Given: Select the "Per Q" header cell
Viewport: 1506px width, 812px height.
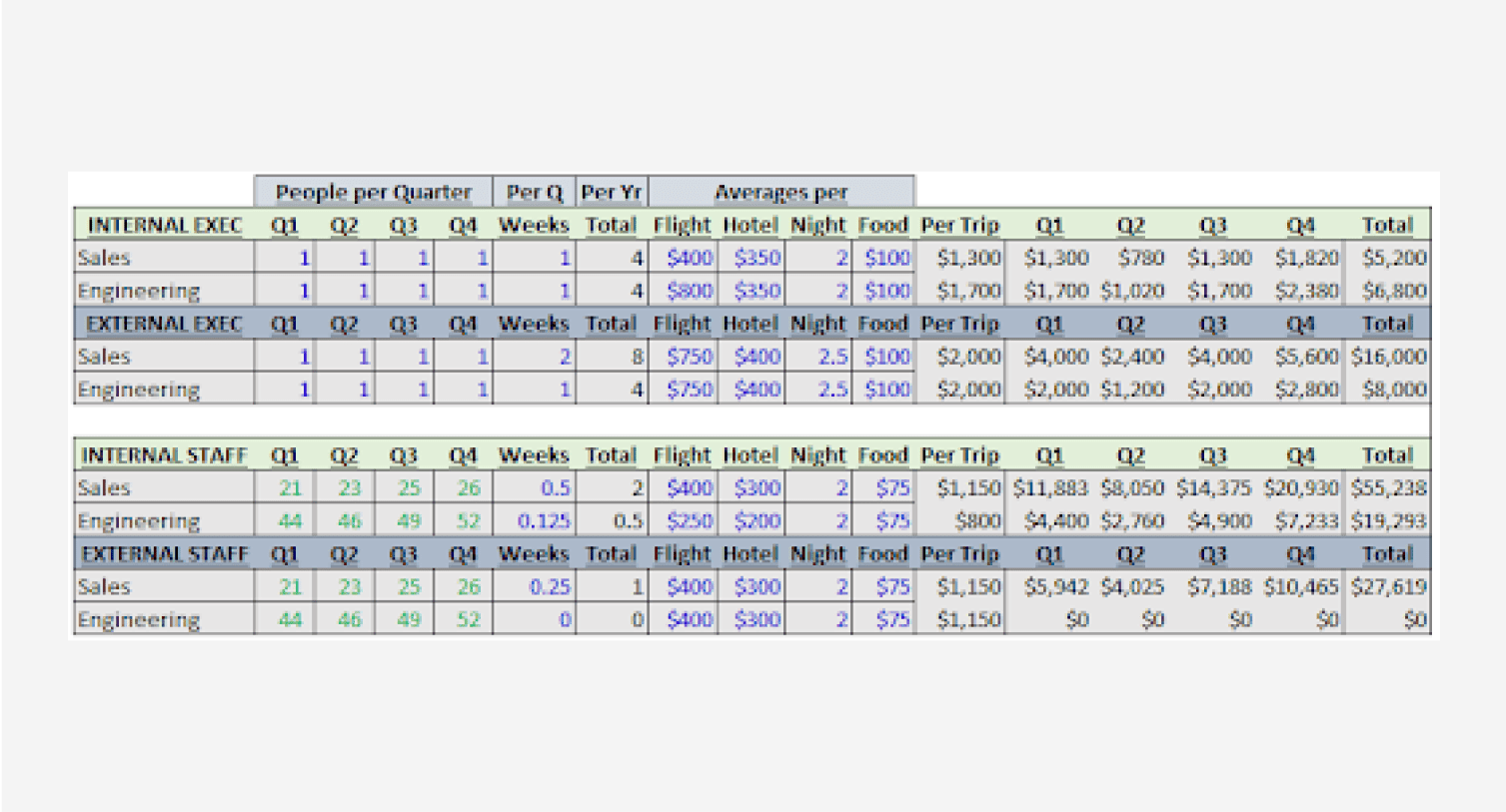Looking at the screenshot, I should click(x=535, y=192).
